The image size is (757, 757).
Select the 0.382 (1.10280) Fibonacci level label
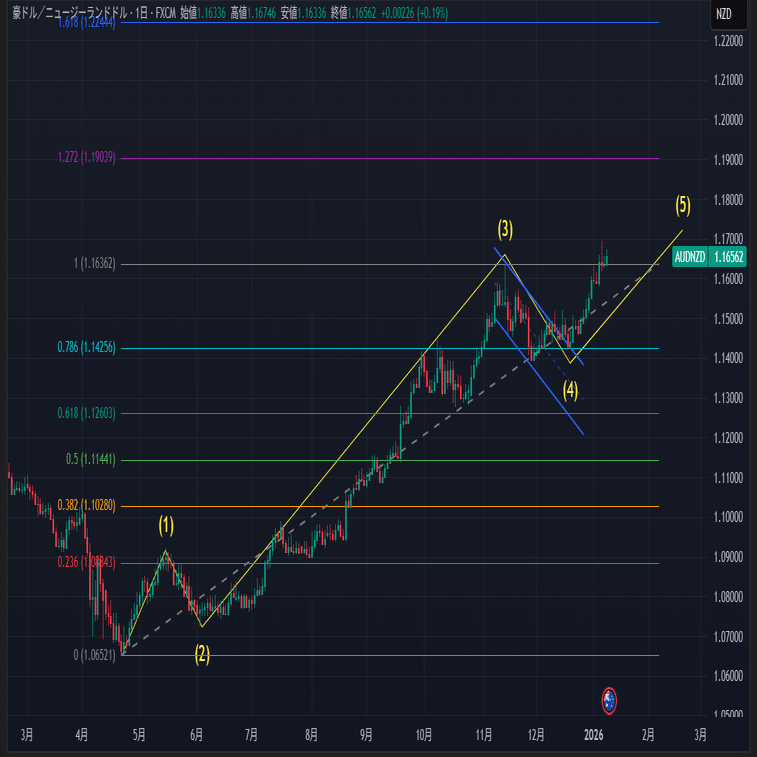pyautogui.click(x=86, y=505)
